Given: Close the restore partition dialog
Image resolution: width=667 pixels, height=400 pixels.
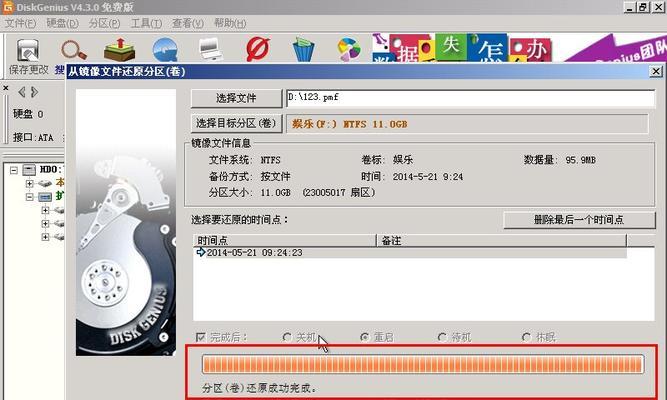Looking at the screenshot, I should [656, 71].
